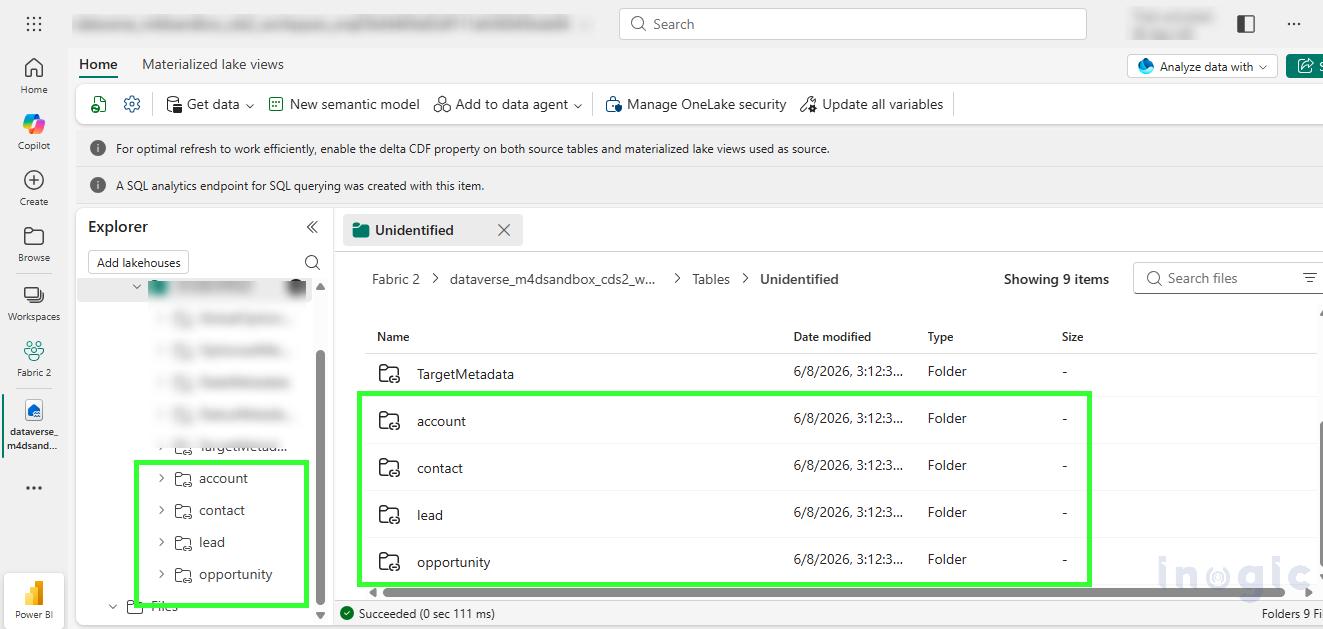
Task: Go to Home in left rail
Action: click(x=34, y=75)
